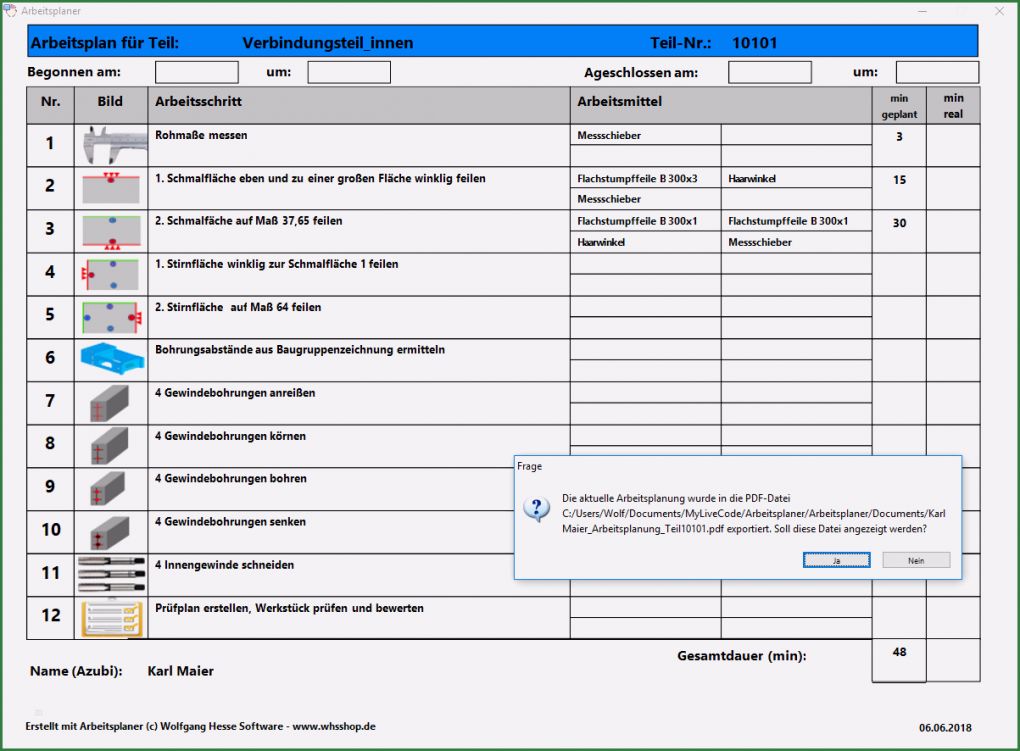Click the Begonnen am date field
This screenshot has height=751, width=1020.
point(196,71)
